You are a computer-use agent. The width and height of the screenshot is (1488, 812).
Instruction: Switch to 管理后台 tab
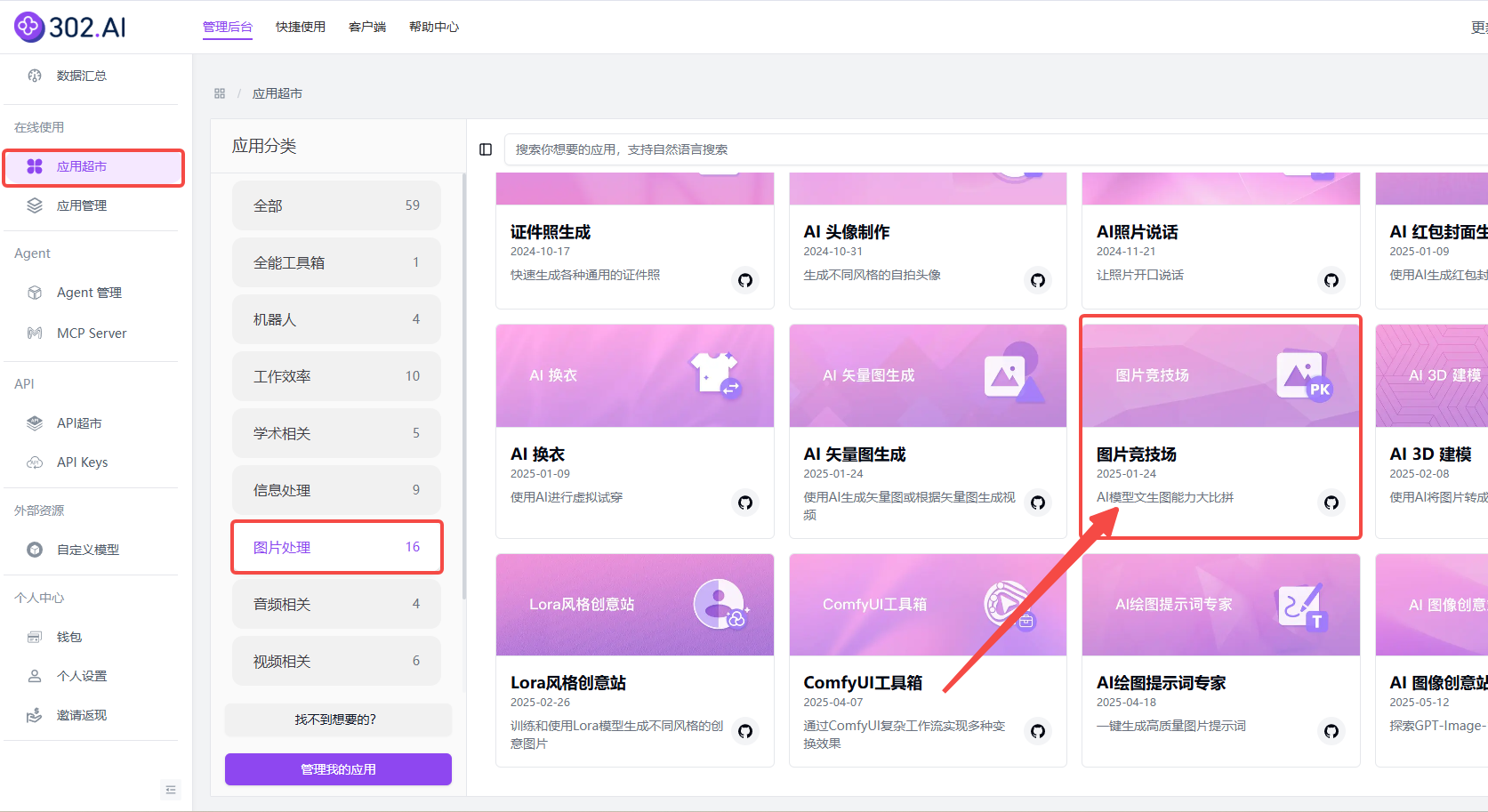(228, 27)
